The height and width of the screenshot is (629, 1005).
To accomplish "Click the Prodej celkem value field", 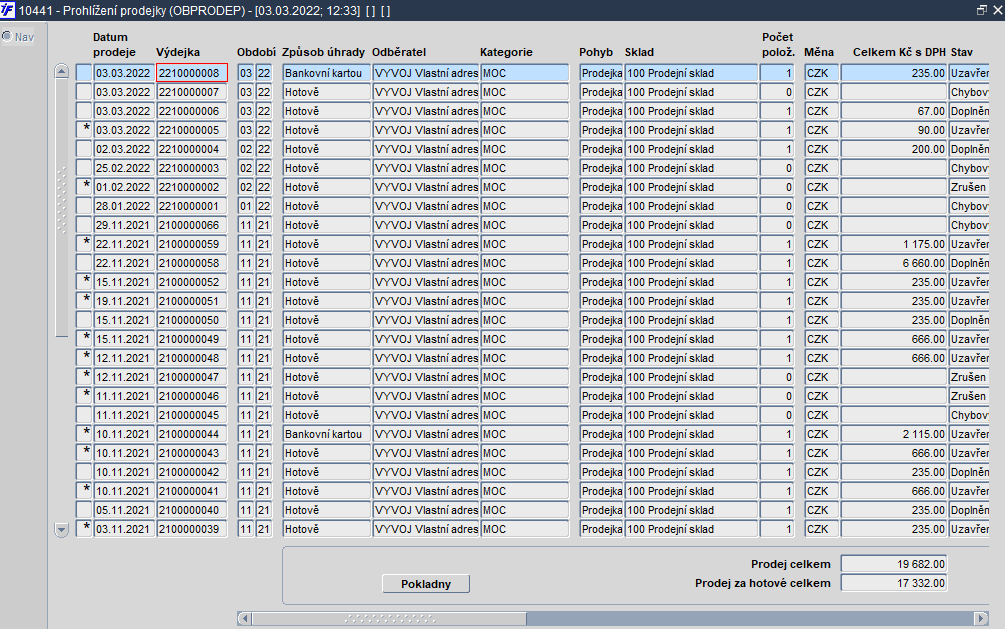I will pyautogui.click(x=893, y=564).
